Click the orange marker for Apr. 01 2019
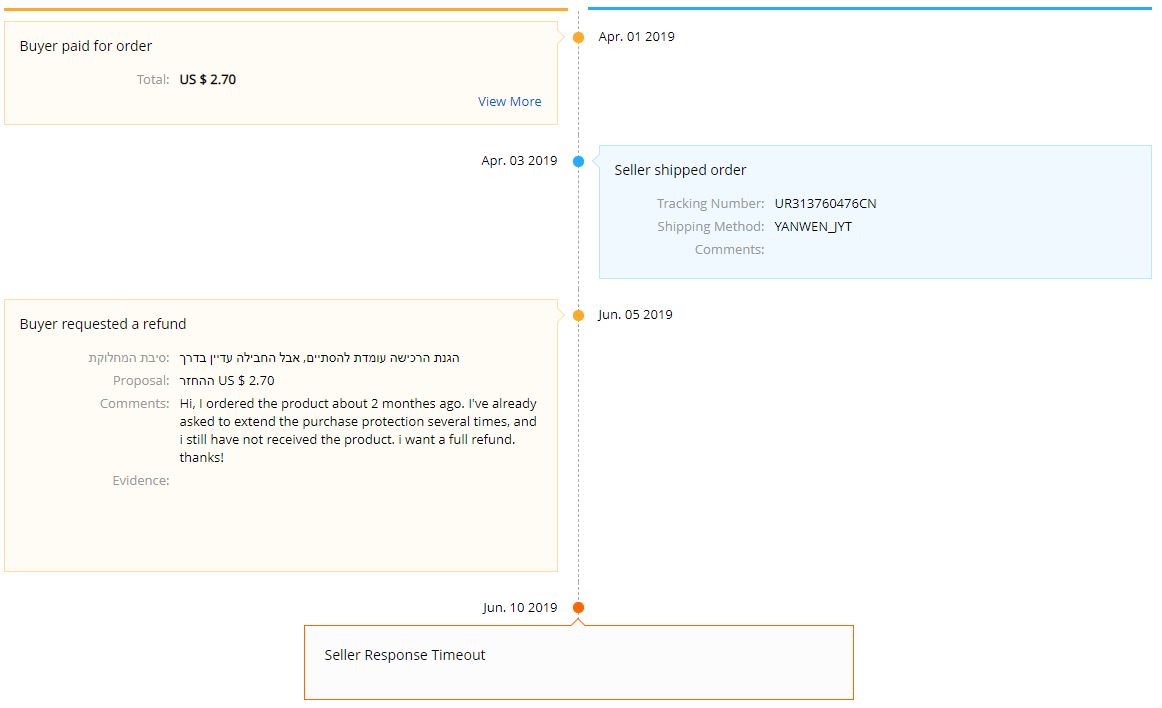The width and height of the screenshot is (1162, 708). pyautogui.click(x=578, y=38)
